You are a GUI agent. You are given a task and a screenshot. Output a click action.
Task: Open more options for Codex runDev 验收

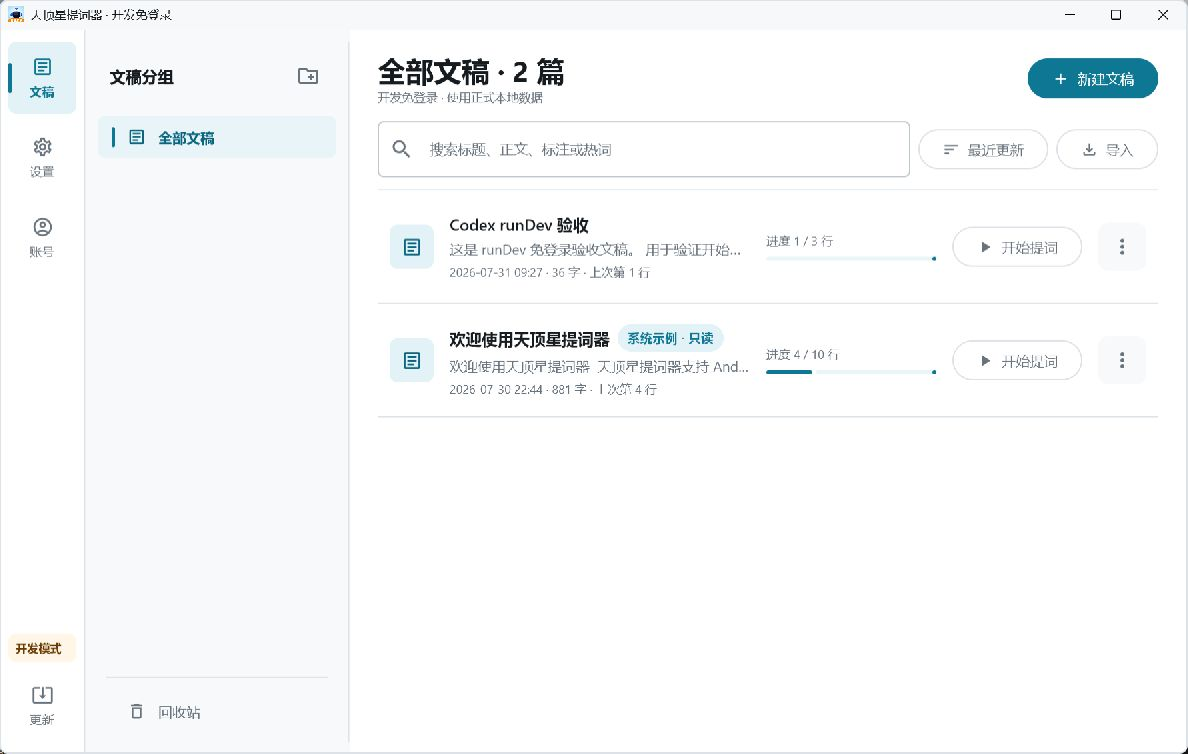click(1121, 247)
